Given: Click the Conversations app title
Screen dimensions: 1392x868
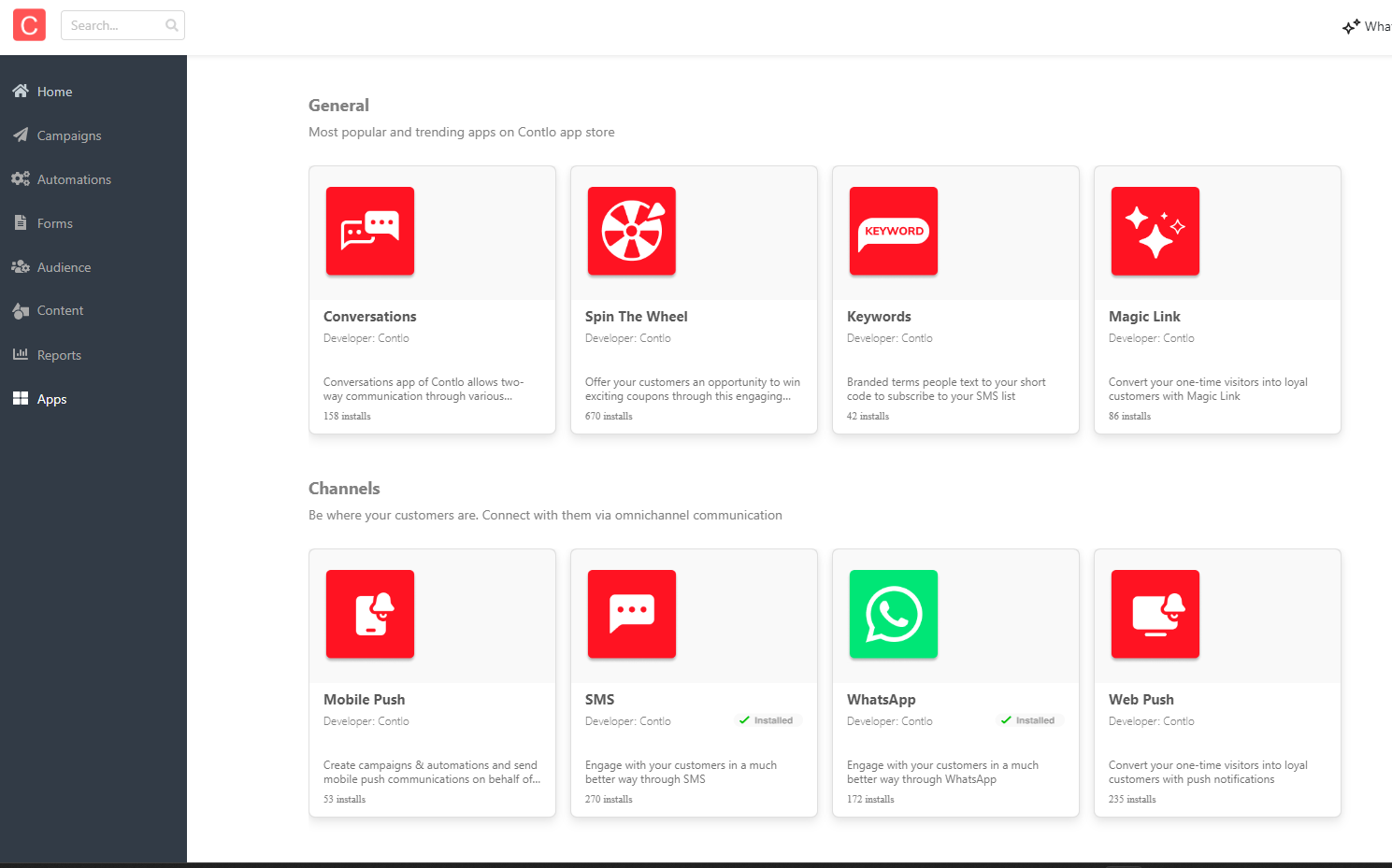Looking at the screenshot, I should pos(370,317).
